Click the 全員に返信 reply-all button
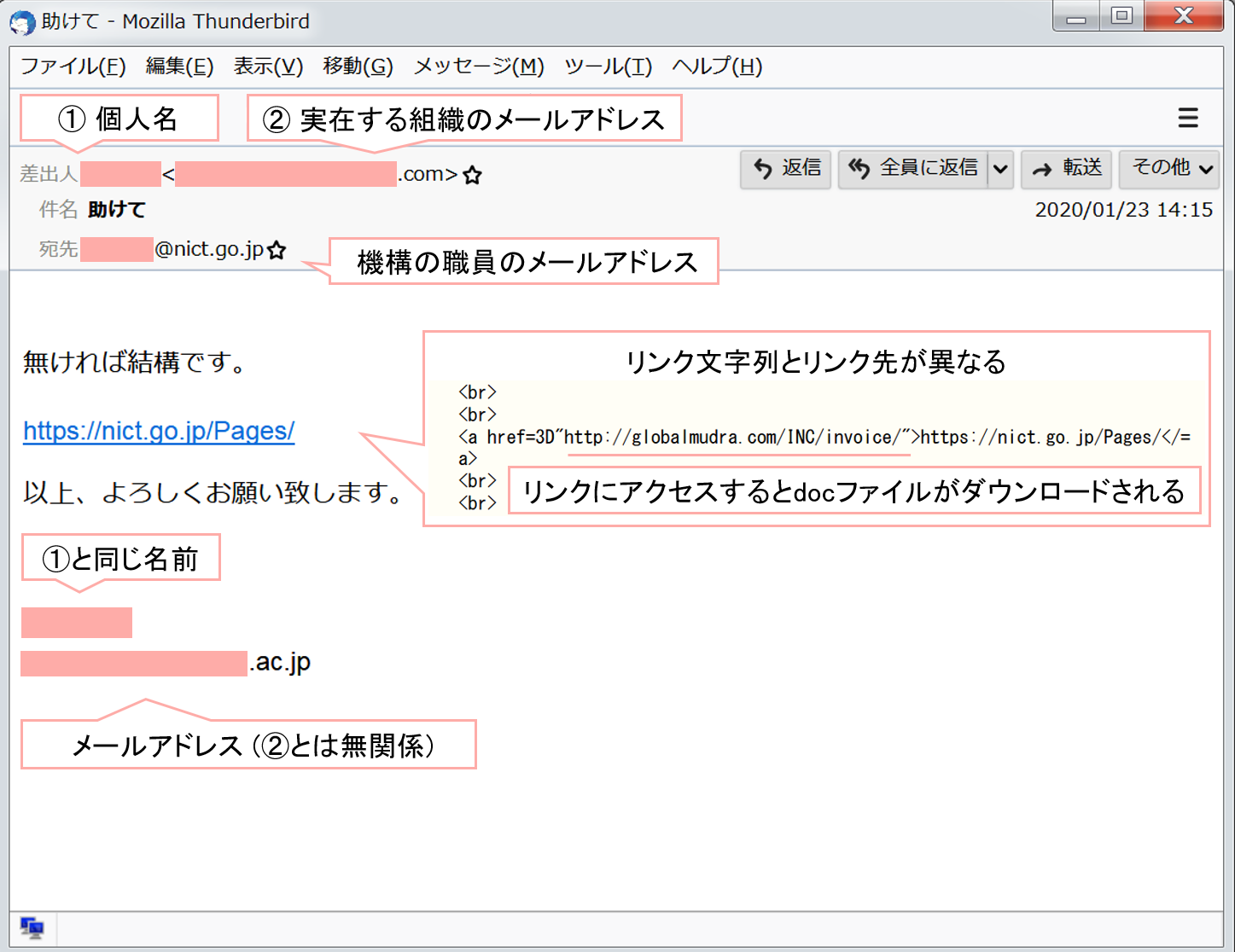This screenshot has width=1235, height=952. 913,169
